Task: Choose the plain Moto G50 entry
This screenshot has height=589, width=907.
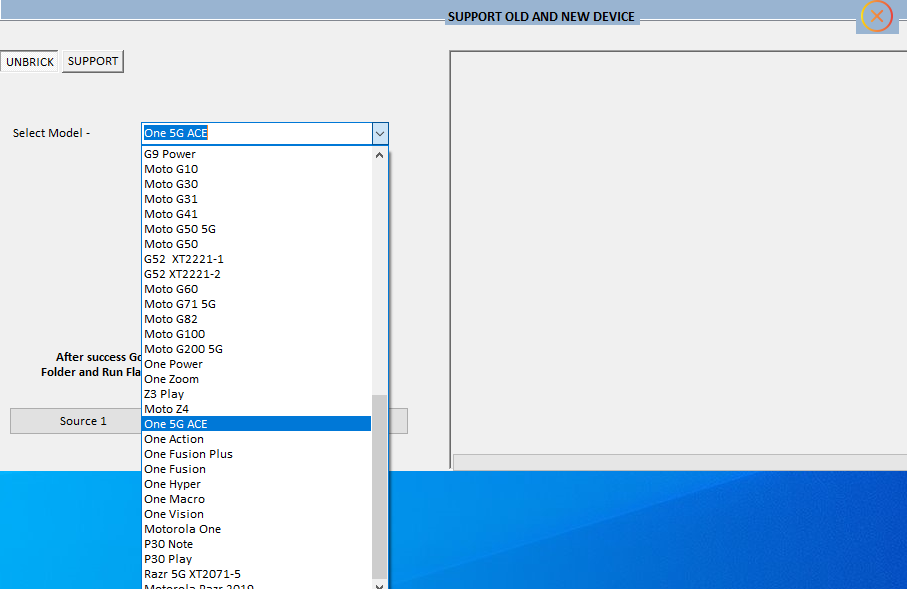Action: click(256, 244)
